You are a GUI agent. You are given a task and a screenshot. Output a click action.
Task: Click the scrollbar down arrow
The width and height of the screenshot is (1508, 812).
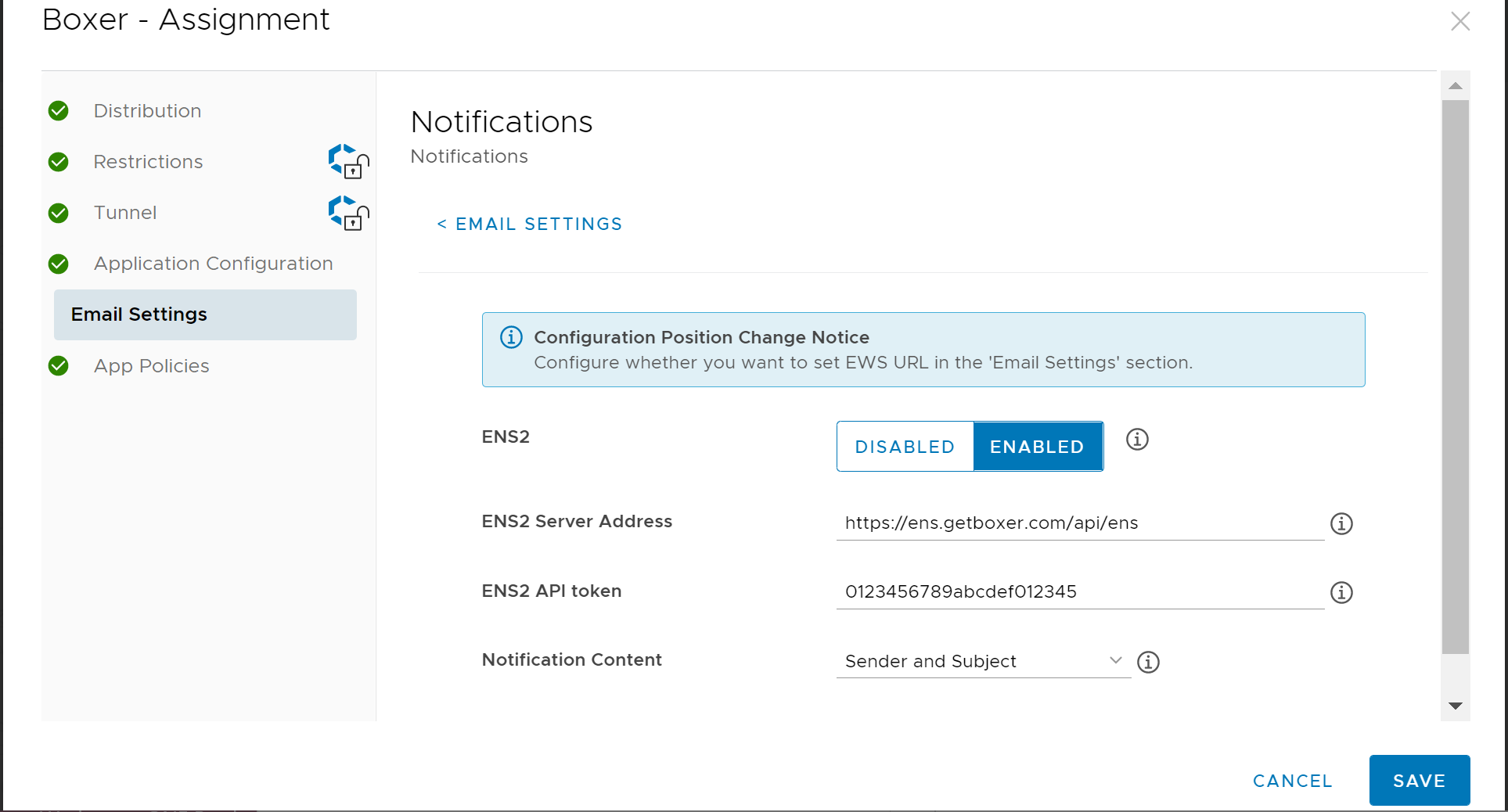1456,706
